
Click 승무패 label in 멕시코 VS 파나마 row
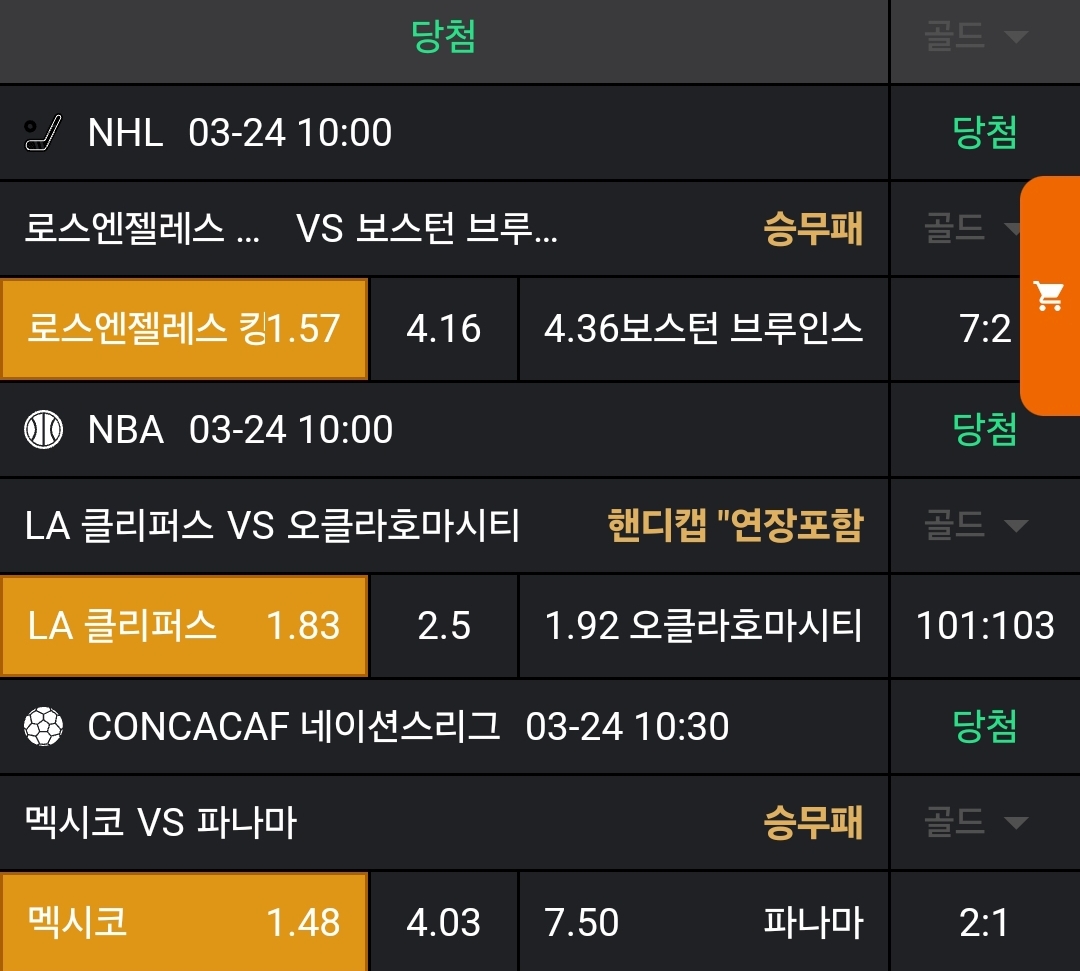click(x=812, y=823)
